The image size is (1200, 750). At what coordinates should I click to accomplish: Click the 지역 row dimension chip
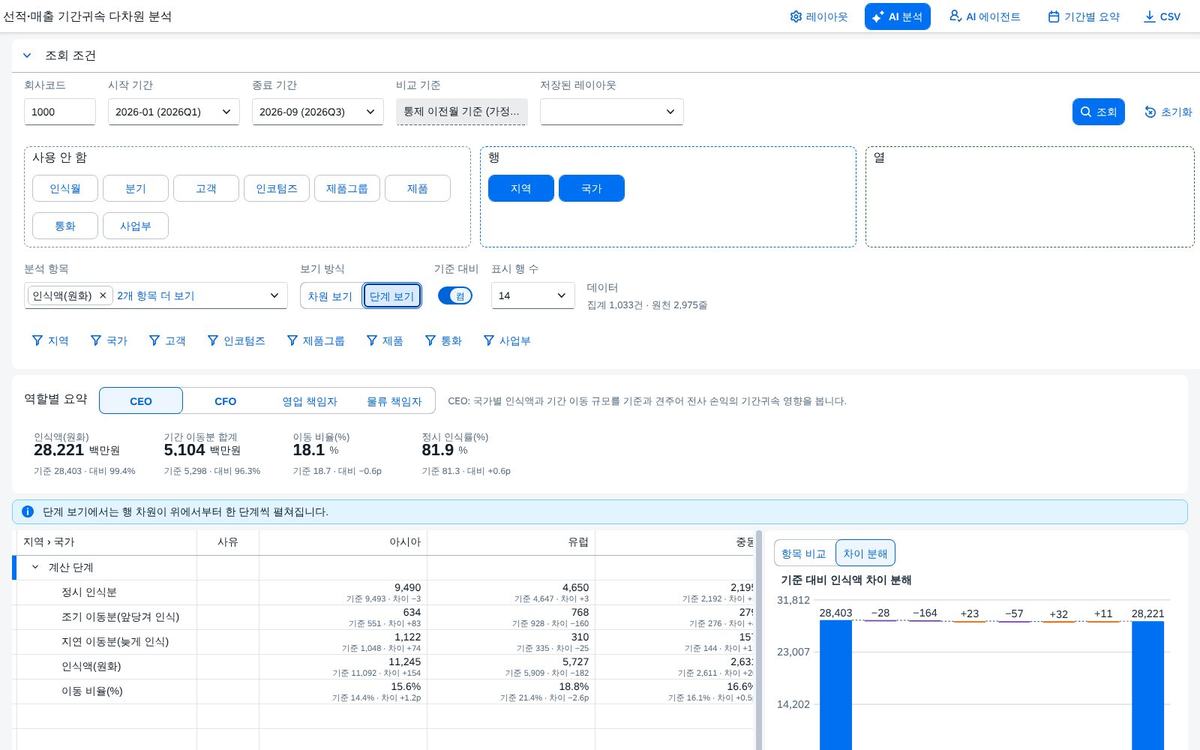(x=521, y=188)
